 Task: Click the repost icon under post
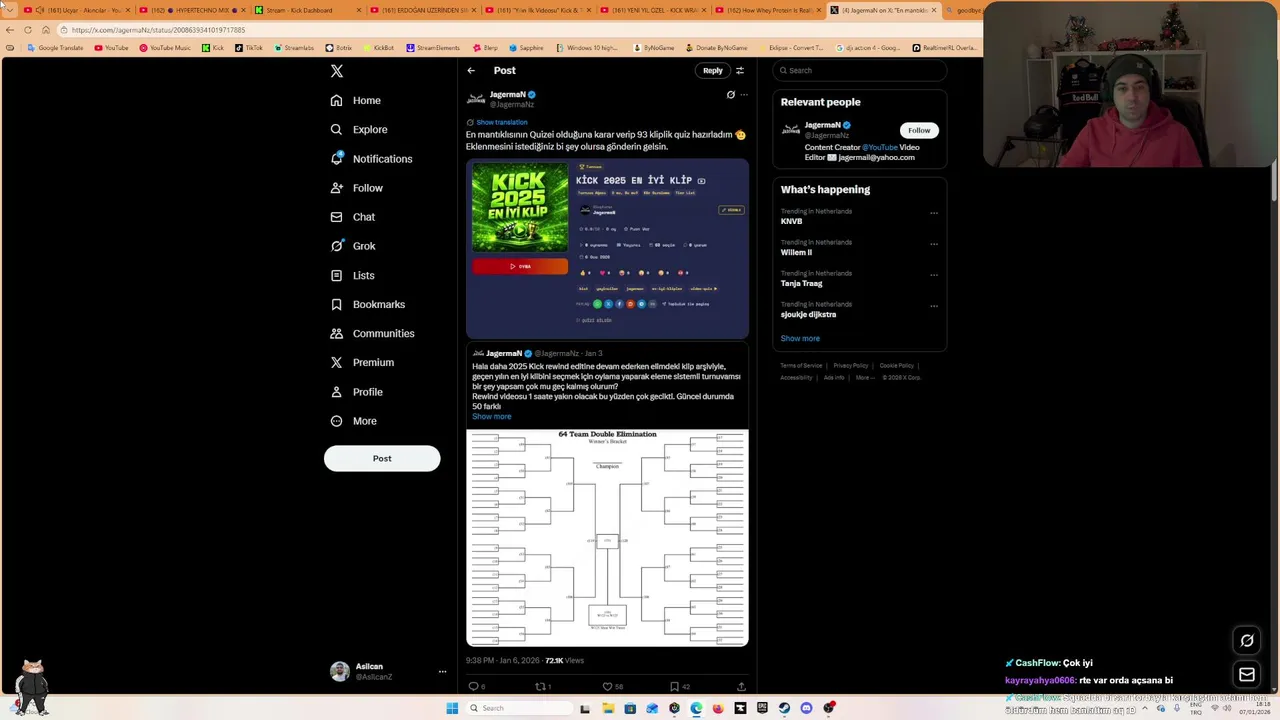tap(541, 686)
